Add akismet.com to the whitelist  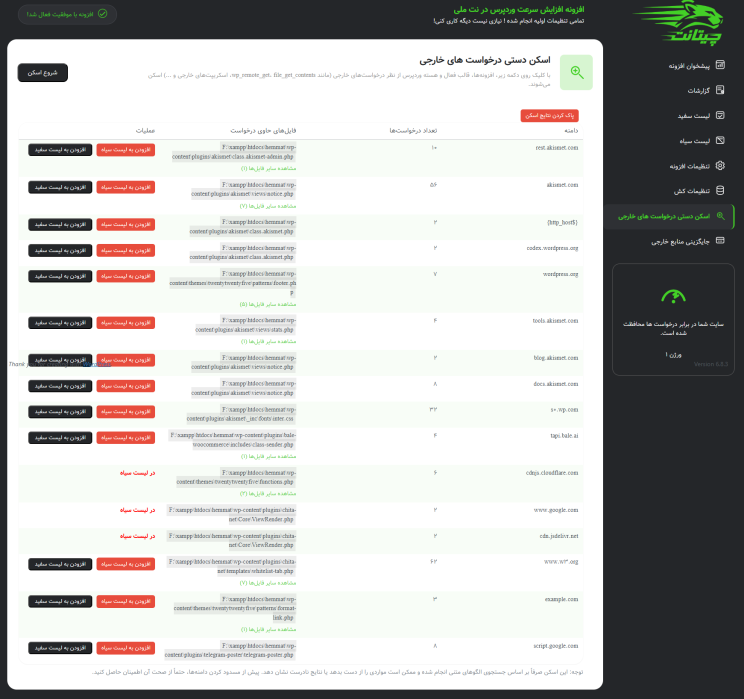60,187
